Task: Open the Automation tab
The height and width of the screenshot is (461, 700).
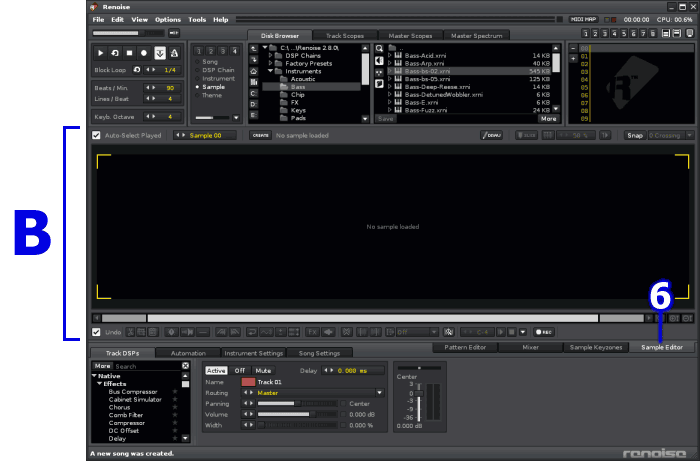Action: coord(188,353)
